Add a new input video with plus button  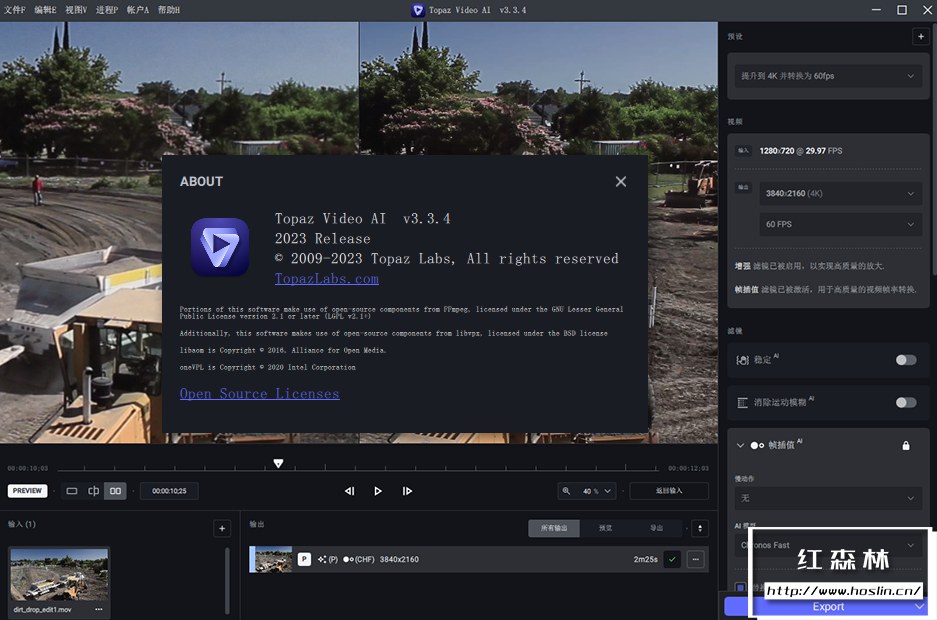(x=222, y=528)
